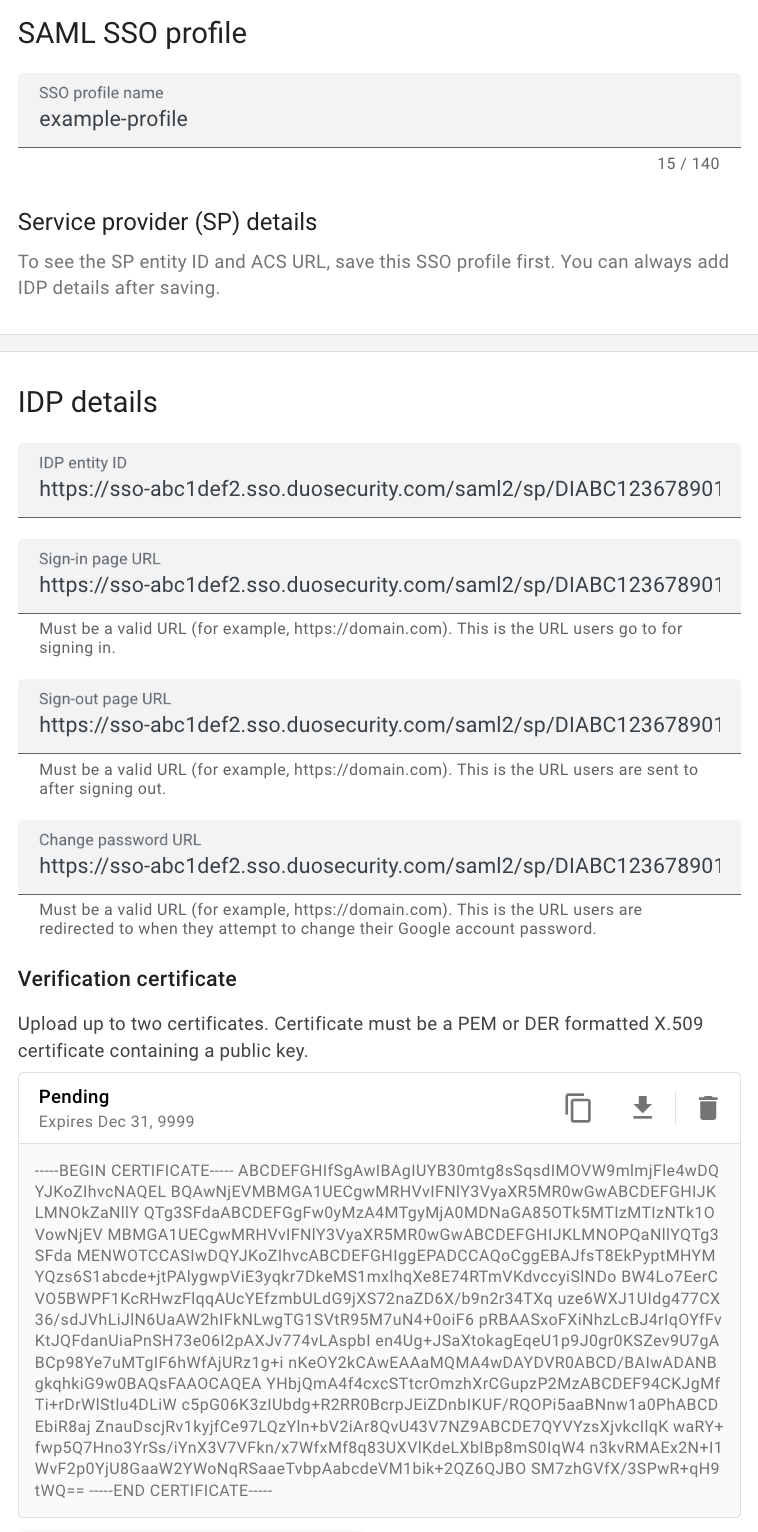This screenshot has width=758, height=1532.
Task: Click the copy icon on the certificate card
Action: 577,1107
